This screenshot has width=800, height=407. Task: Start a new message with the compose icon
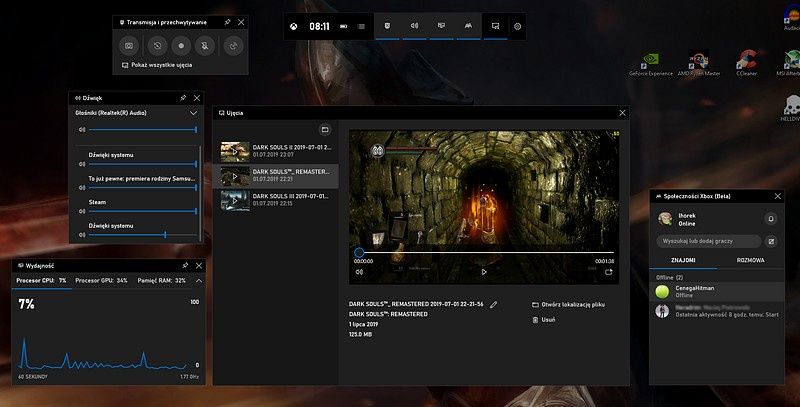click(771, 241)
